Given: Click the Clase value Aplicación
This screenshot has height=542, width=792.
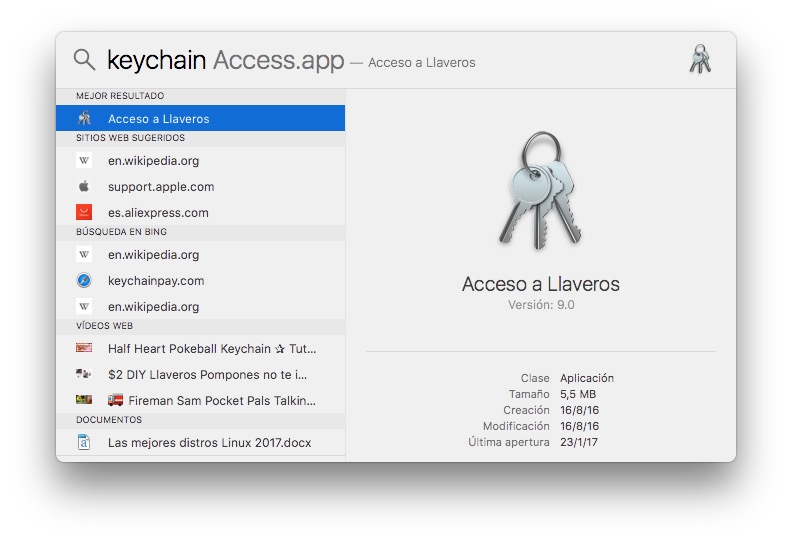Looking at the screenshot, I should pyautogui.click(x=587, y=378).
